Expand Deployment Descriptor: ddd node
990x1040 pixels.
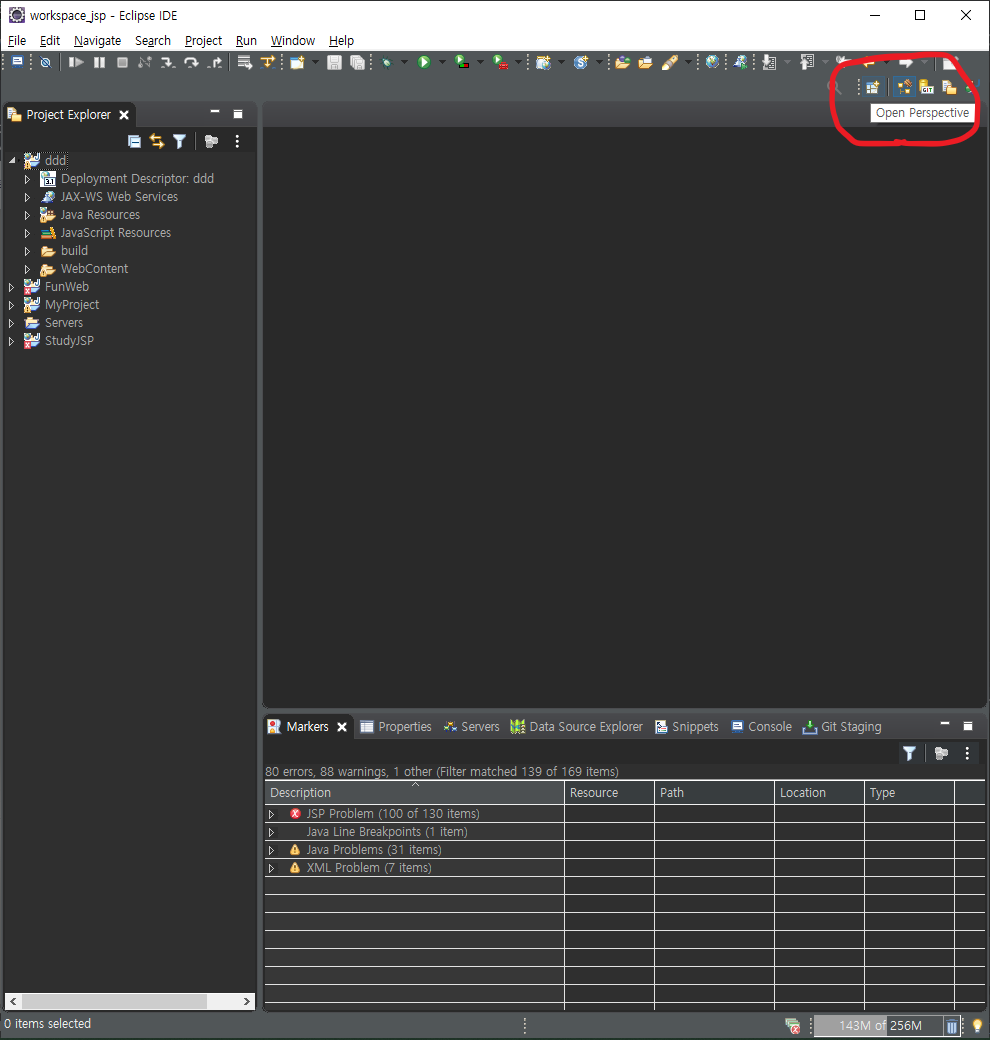point(27,179)
